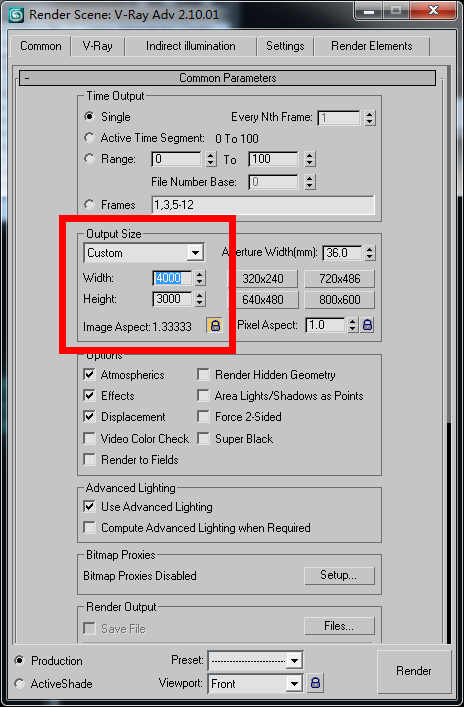Open the Output Size Custom dropdown
The height and width of the screenshot is (707, 464).
pos(144,252)
